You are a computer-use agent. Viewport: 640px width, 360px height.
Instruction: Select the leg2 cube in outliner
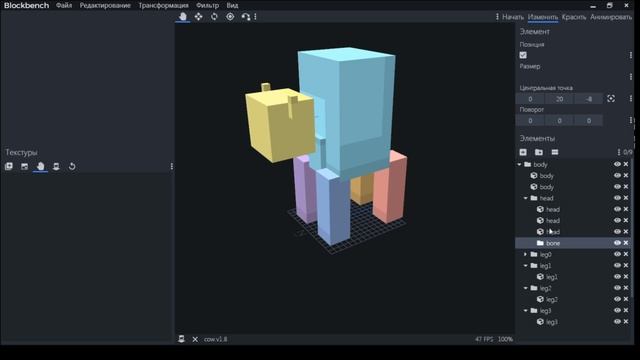(573, 299)
